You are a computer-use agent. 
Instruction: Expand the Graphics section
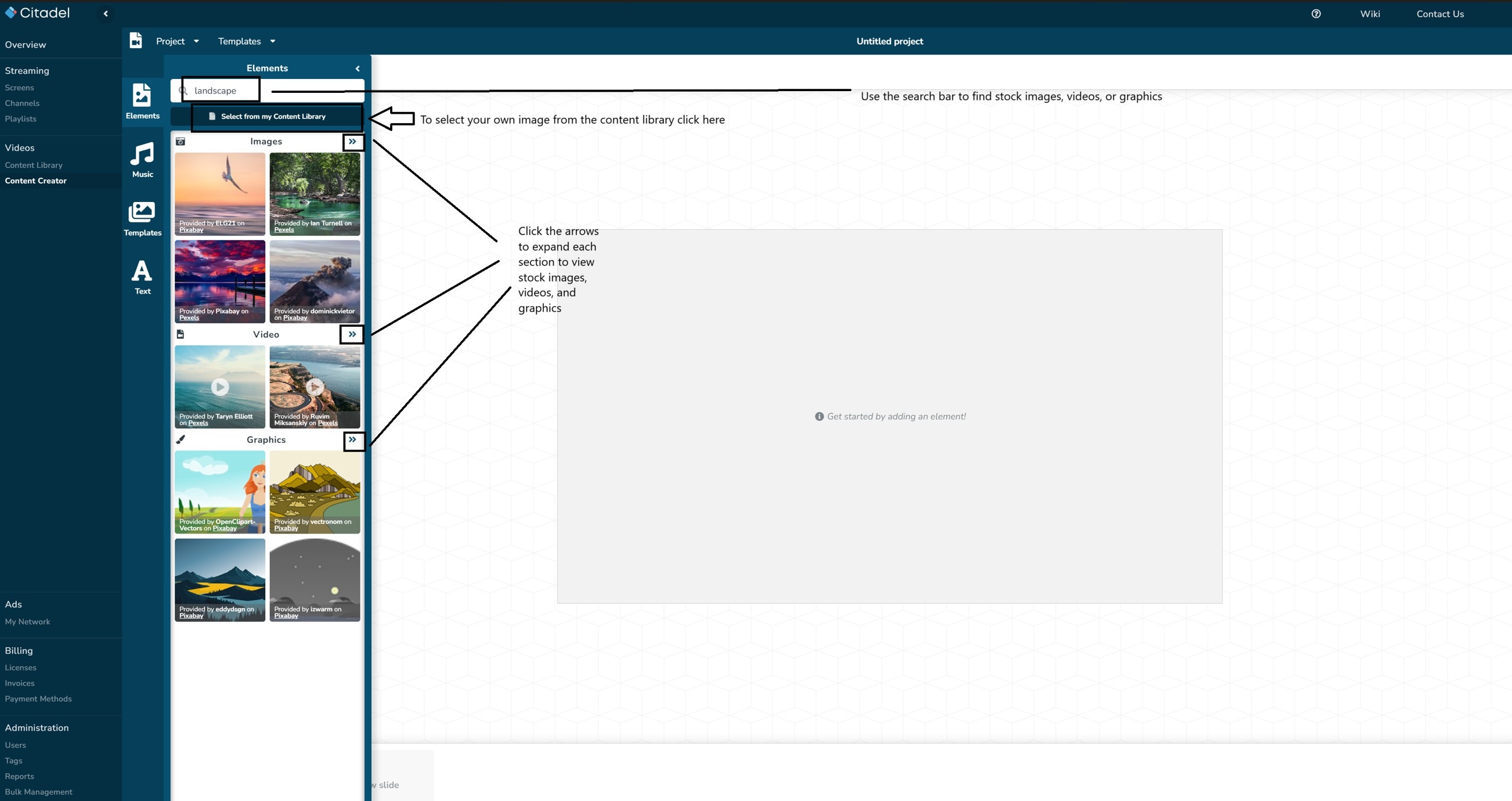point(352,439)
